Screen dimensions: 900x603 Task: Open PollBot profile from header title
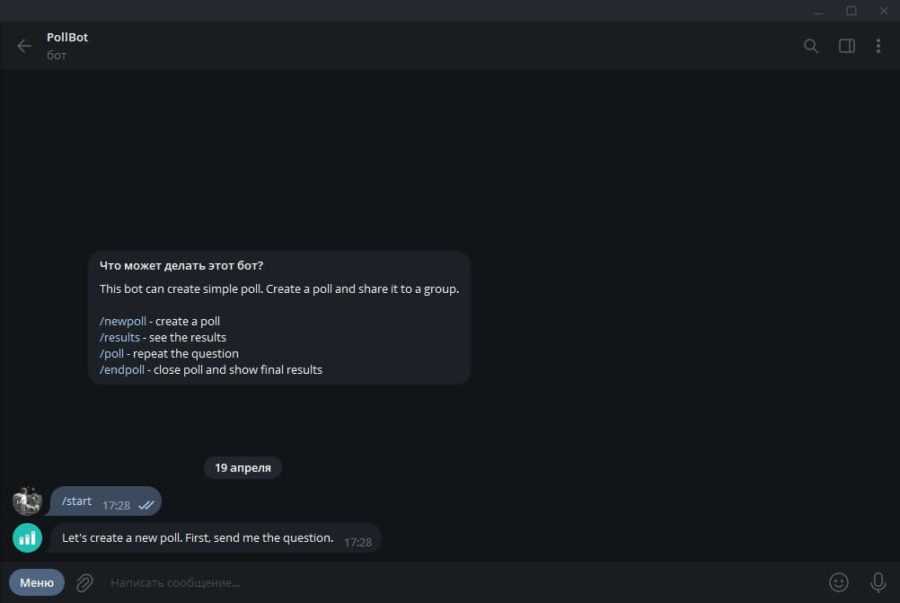point(68,38)
